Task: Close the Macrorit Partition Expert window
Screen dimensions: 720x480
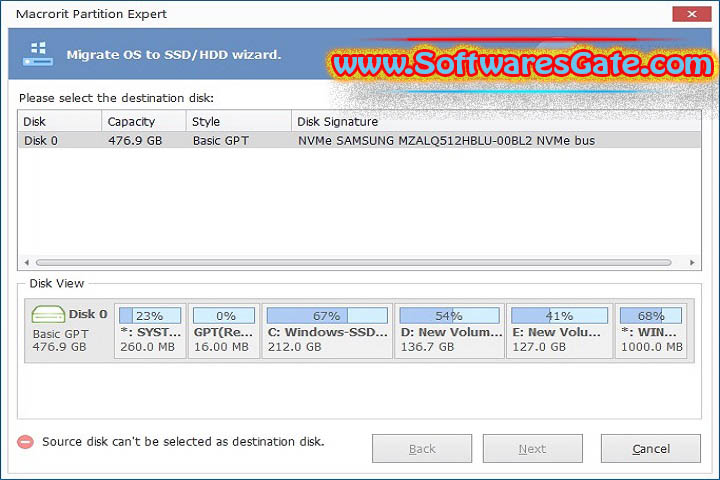Action: pos(692,14)
